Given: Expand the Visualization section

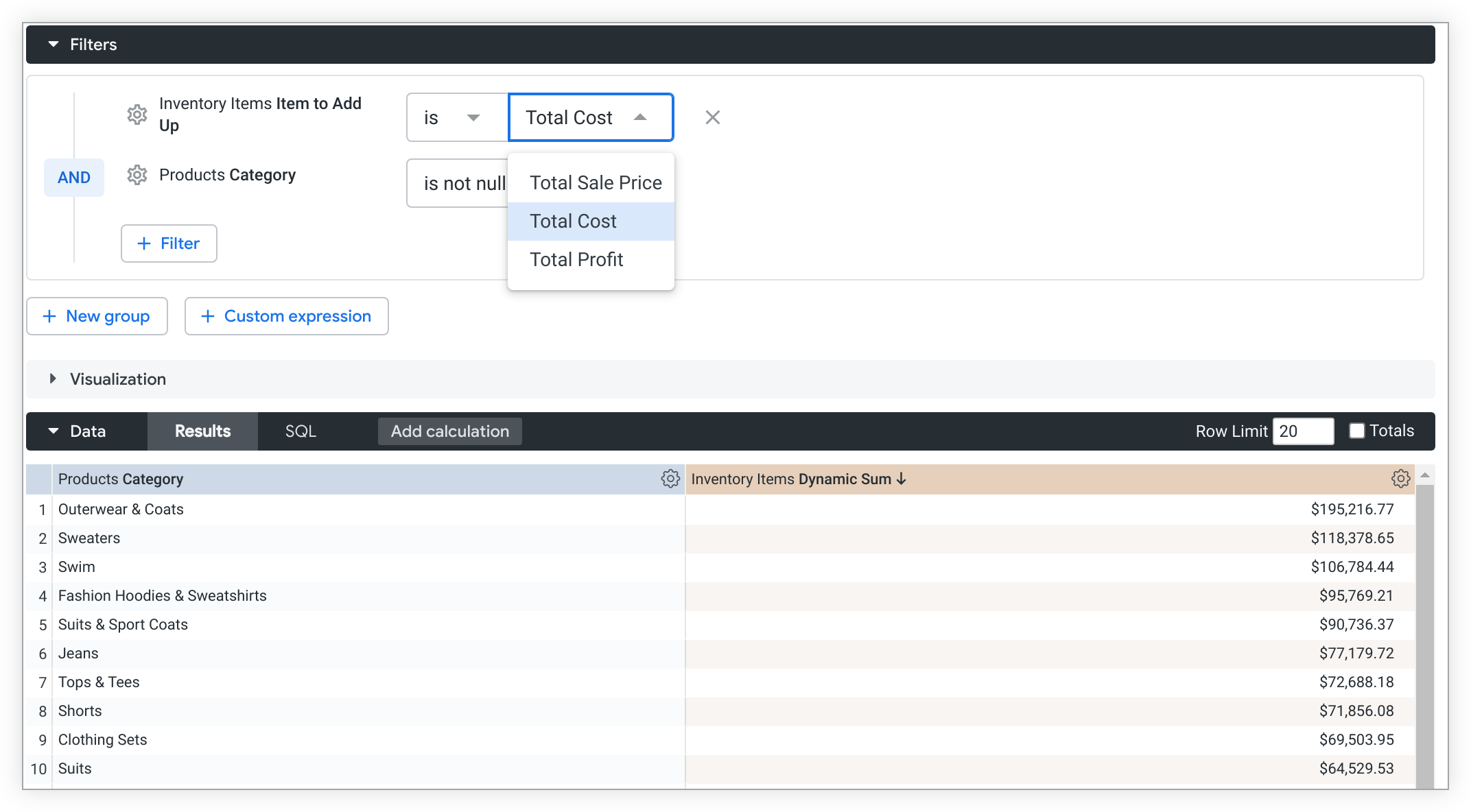Looking at the screenshot, I should tap(54, 379).
